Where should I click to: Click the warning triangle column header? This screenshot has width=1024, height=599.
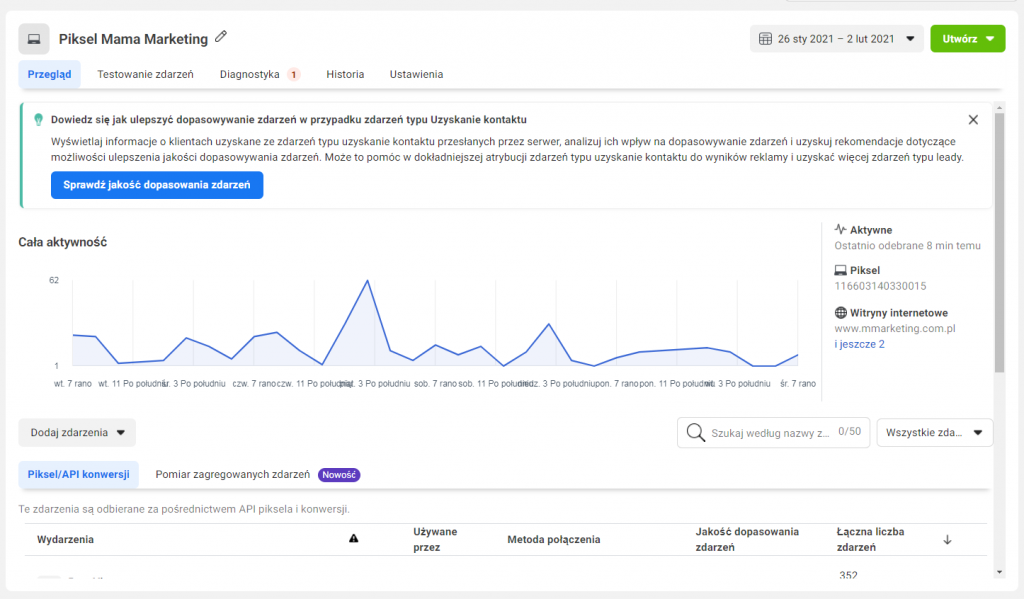tap(353, 538)
